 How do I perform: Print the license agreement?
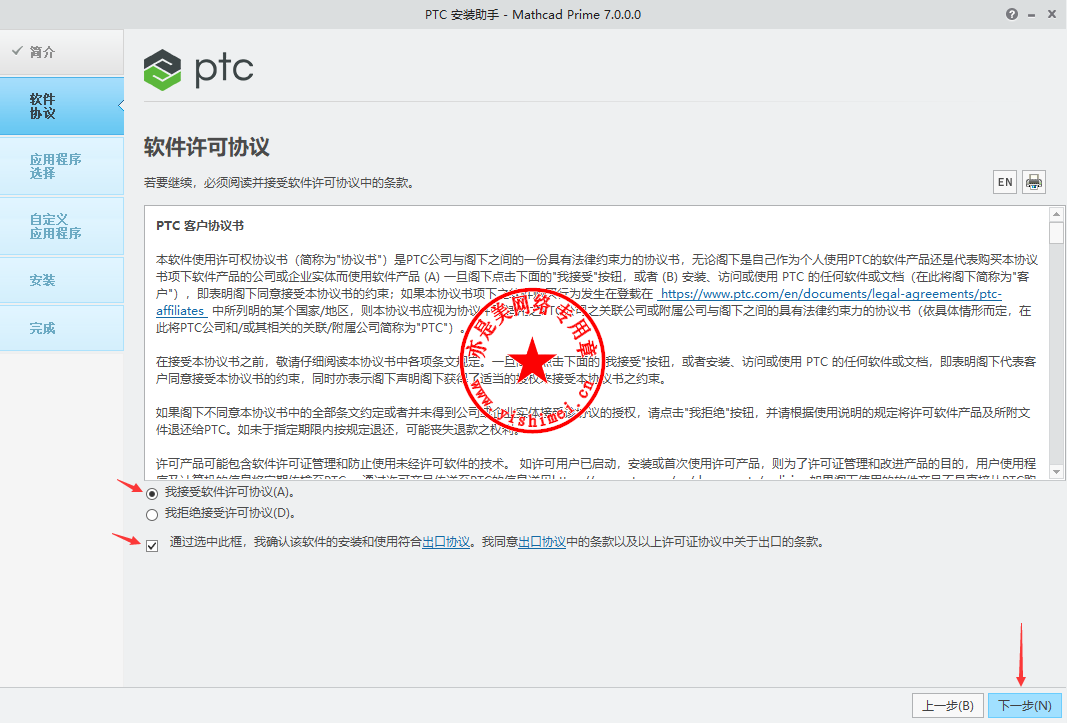click(1034, 182)
